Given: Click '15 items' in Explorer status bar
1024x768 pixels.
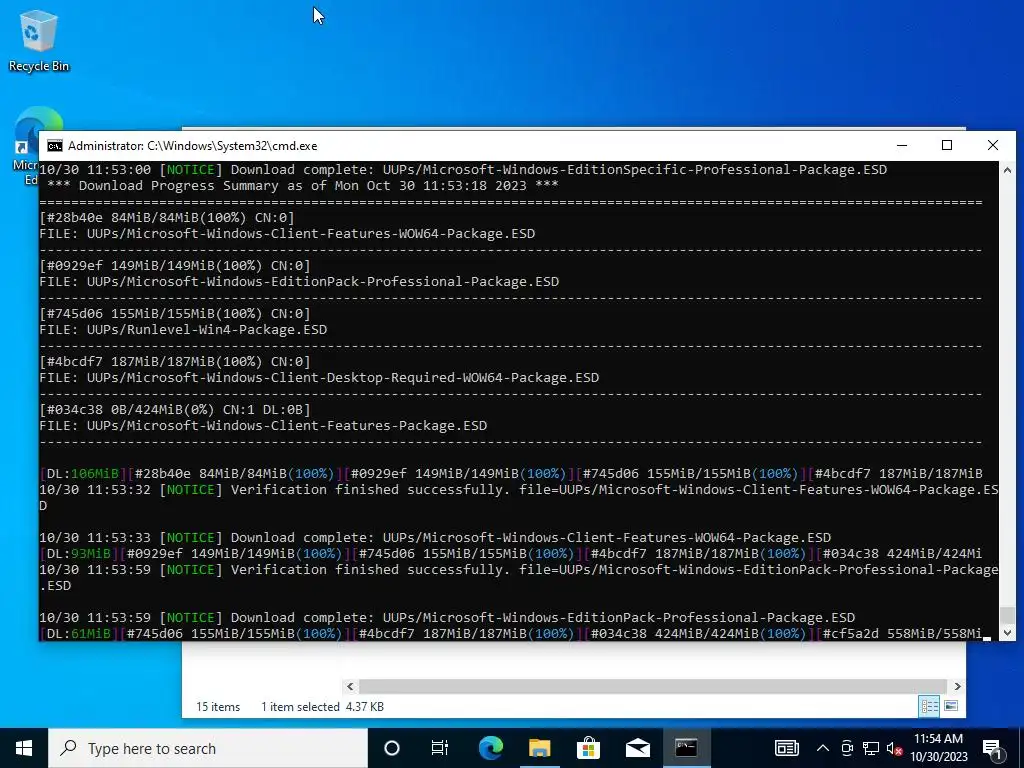Looking at the screenshot, I should click(218, 707).
